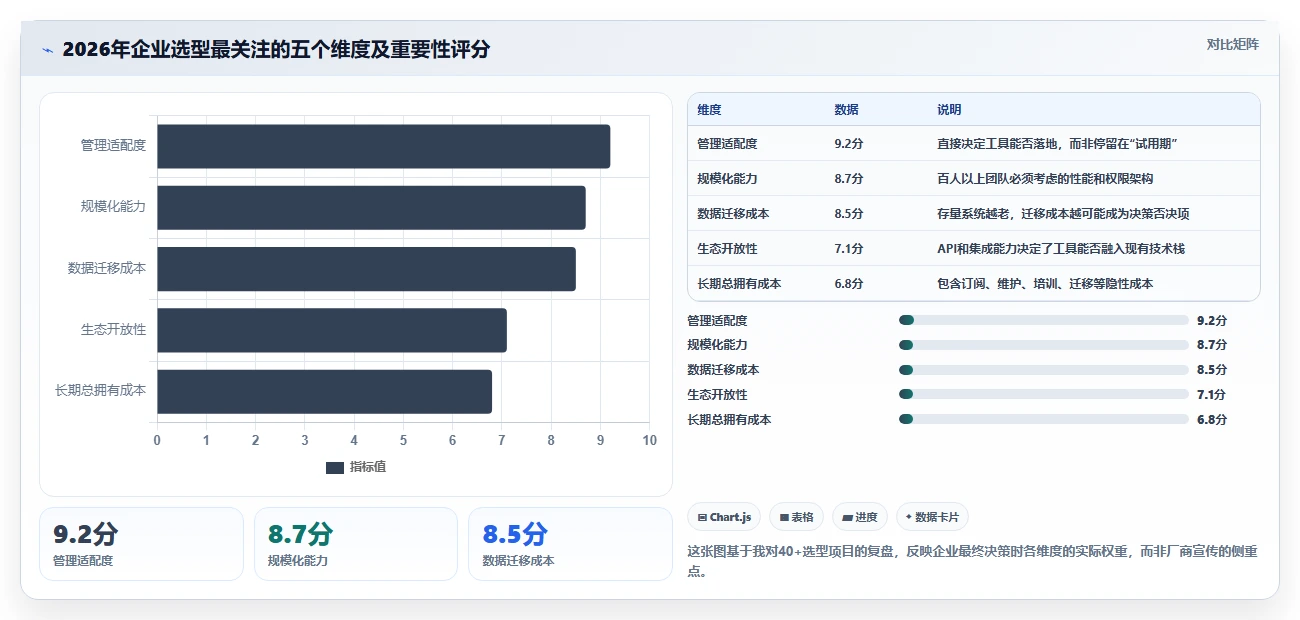Click the 6.8分 cell in the table

[848, 284]
